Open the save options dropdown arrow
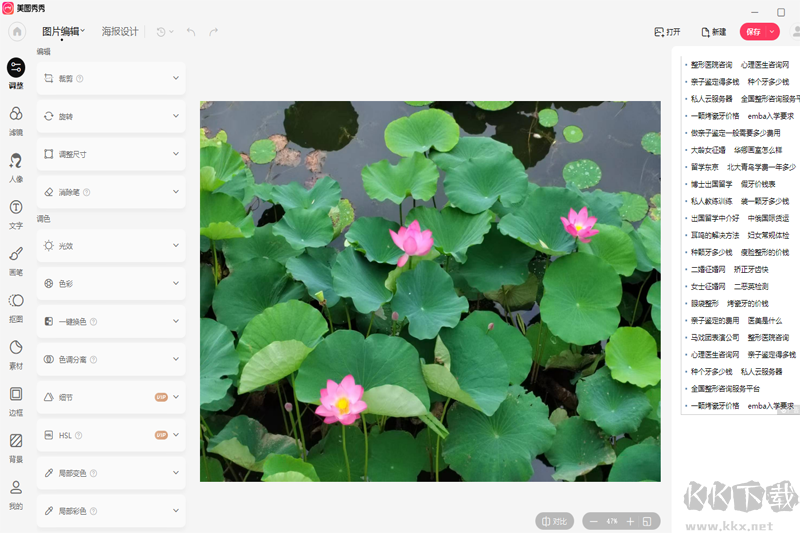This screenshot has width=800, height=533. click(x=772, y=32)
